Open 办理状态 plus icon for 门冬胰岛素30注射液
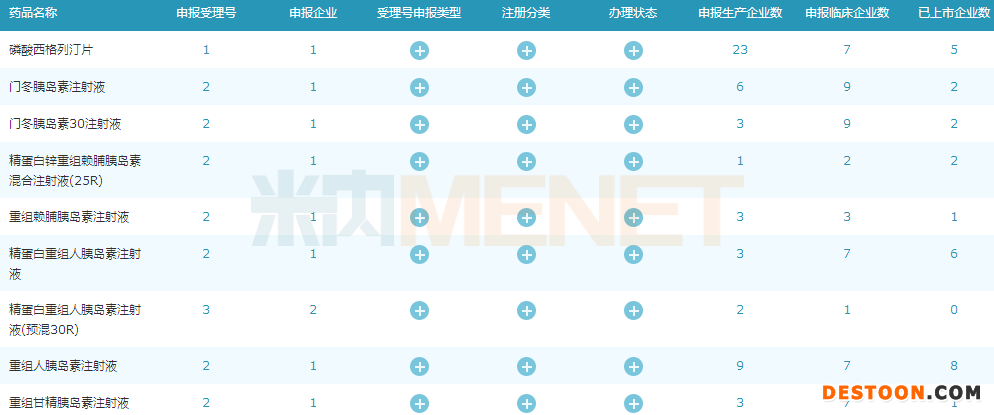The image size is (994, 415). tap(633, 125)
